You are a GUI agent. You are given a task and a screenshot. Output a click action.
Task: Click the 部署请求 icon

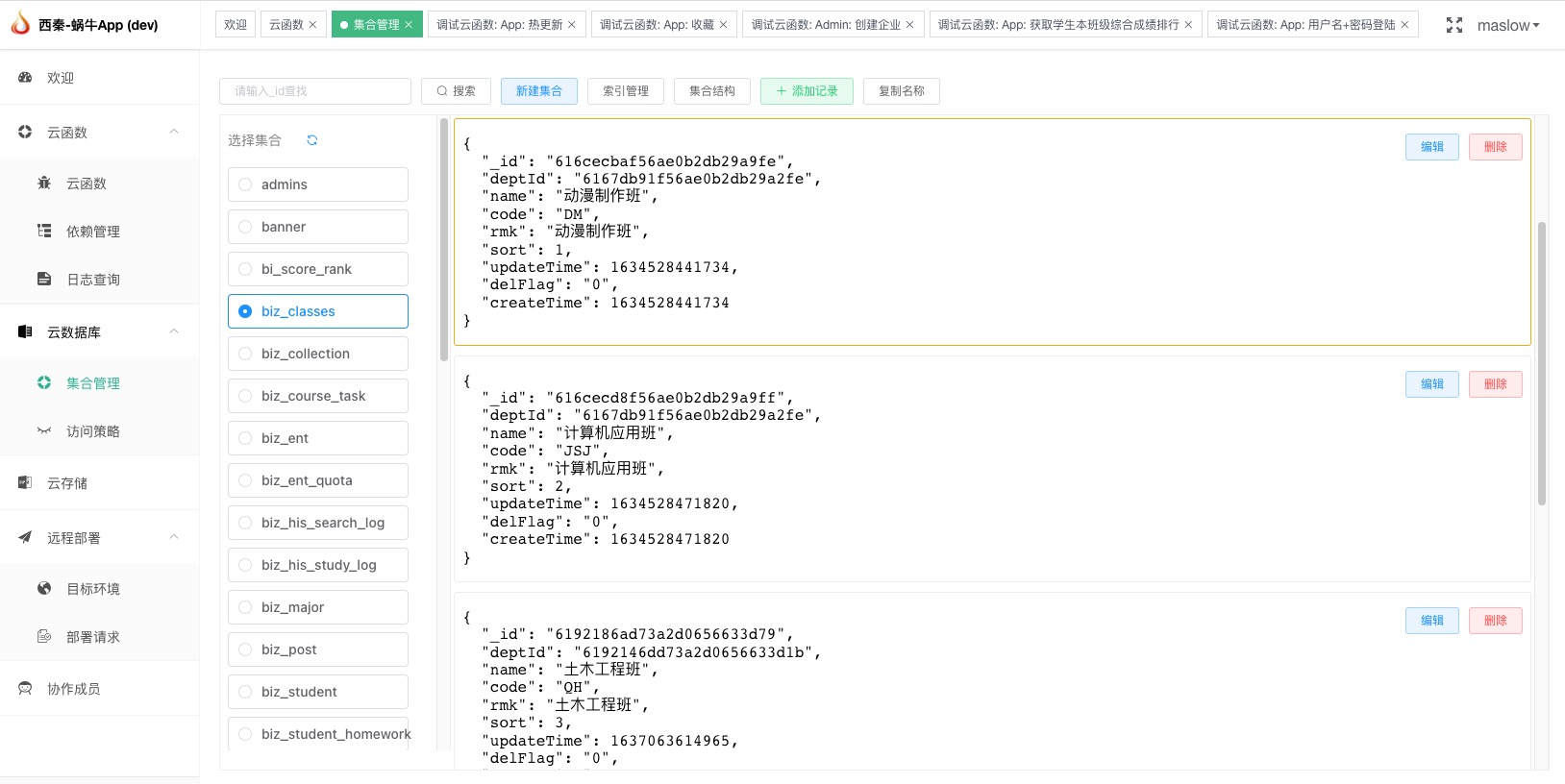point(44,636)
